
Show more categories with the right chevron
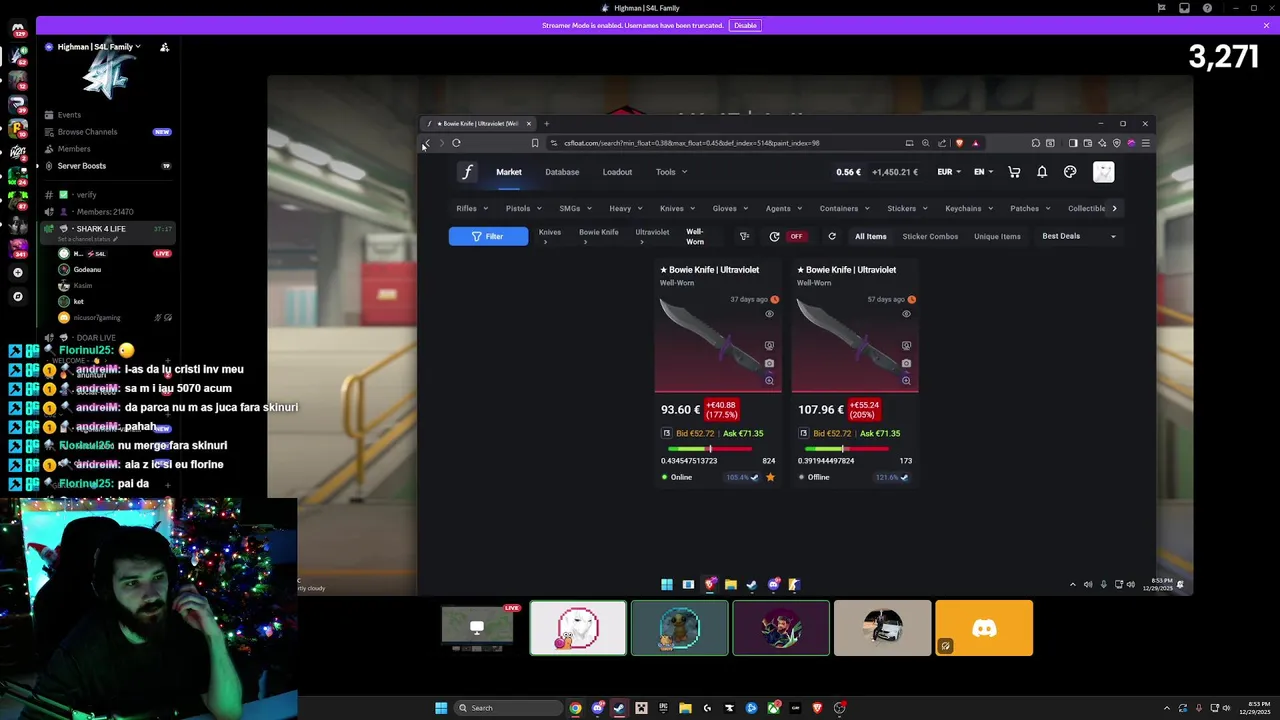point(1114,208)
